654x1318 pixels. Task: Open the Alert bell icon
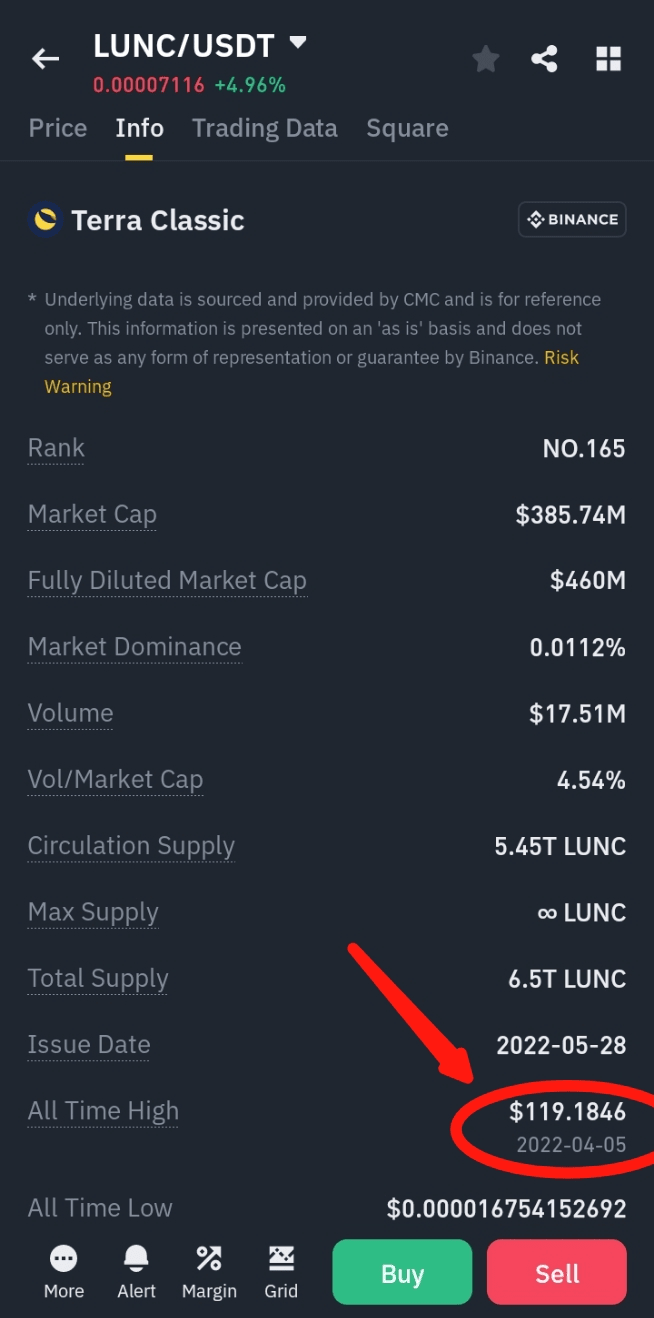tap(136, 1258)
